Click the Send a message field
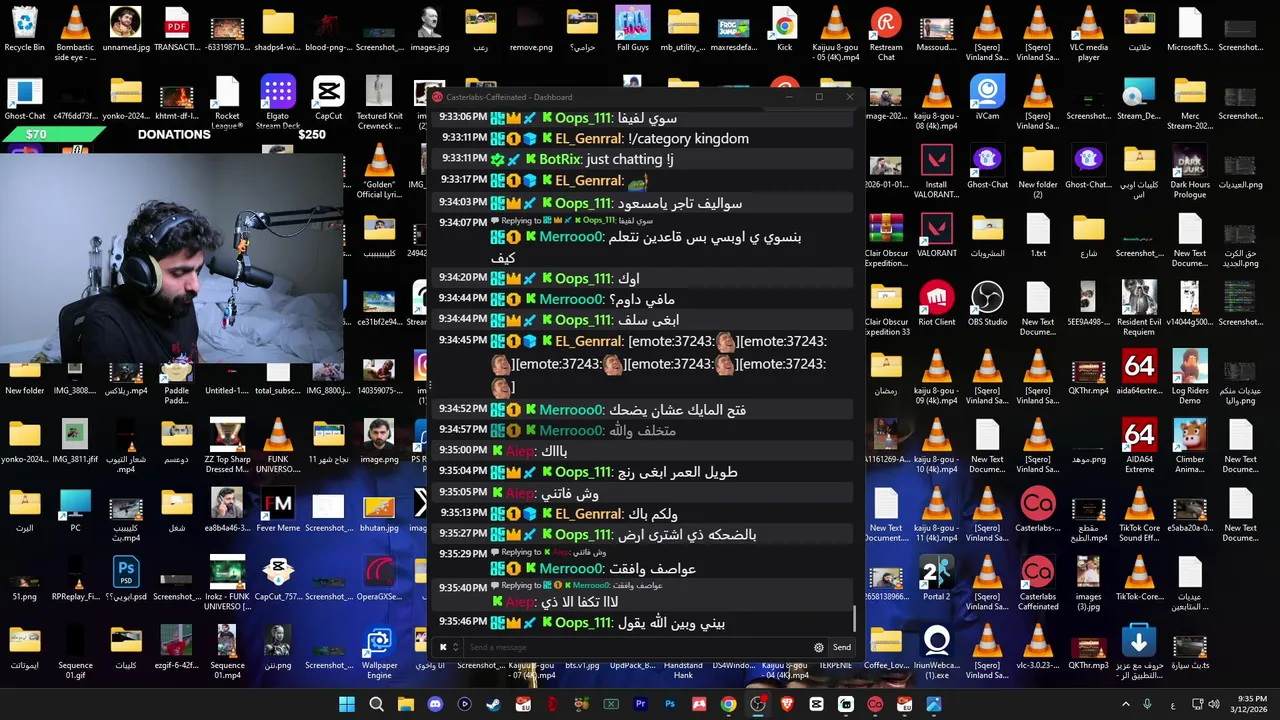1280x720 pixels. pyautogui.click(x=638, y=647)
